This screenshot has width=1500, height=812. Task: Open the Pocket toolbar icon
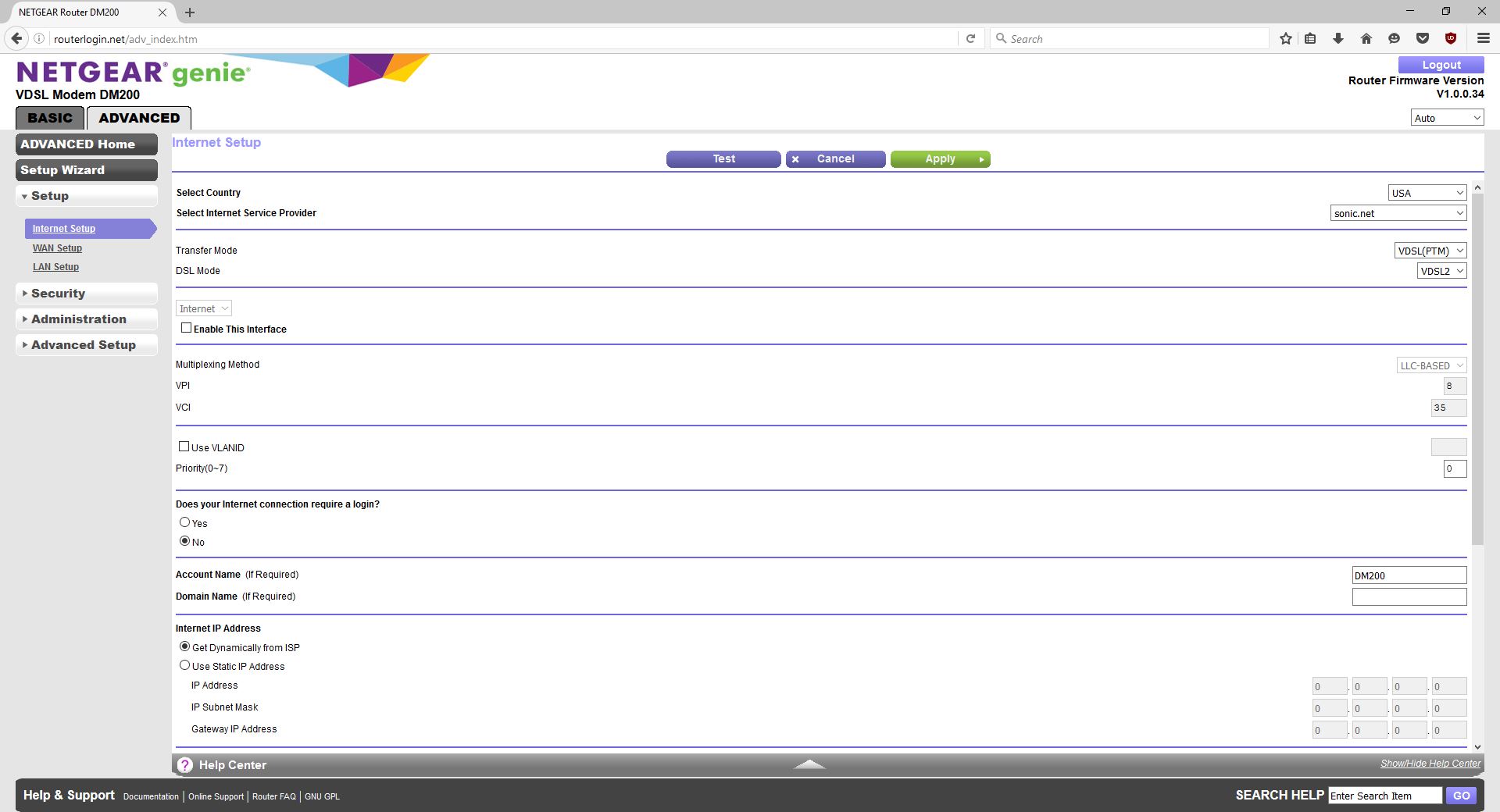click(x=1423, y=38)
